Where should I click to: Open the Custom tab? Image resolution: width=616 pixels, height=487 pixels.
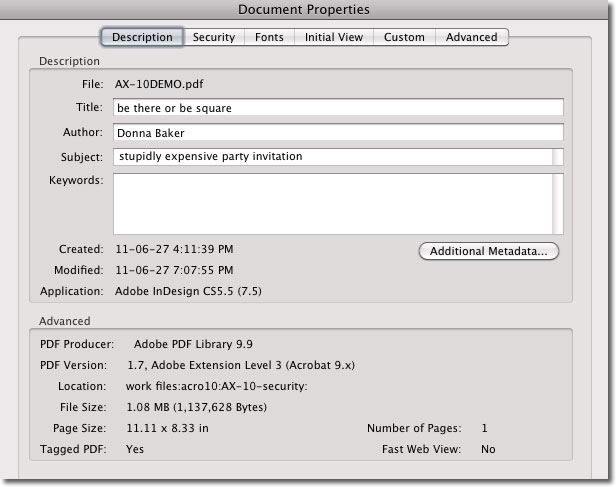click(x=404, y=37)
